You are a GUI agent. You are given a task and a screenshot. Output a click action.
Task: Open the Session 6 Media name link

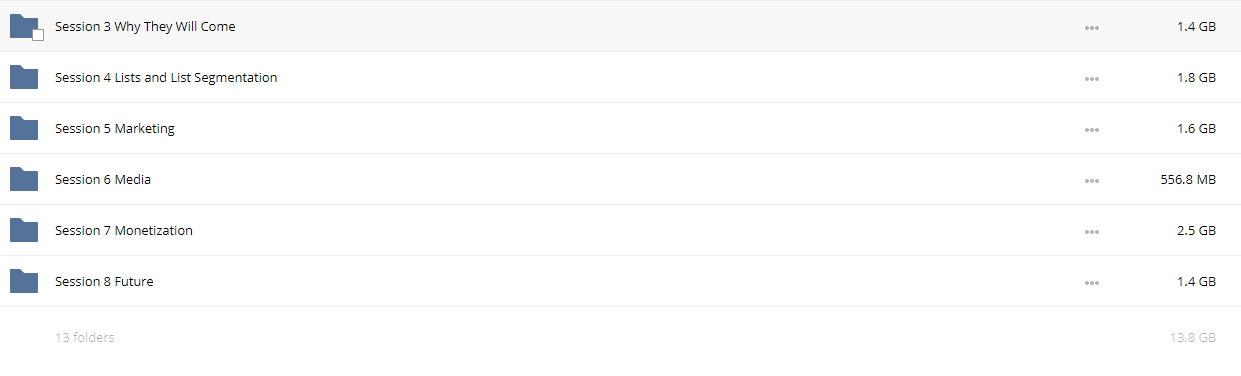point(103,180)
